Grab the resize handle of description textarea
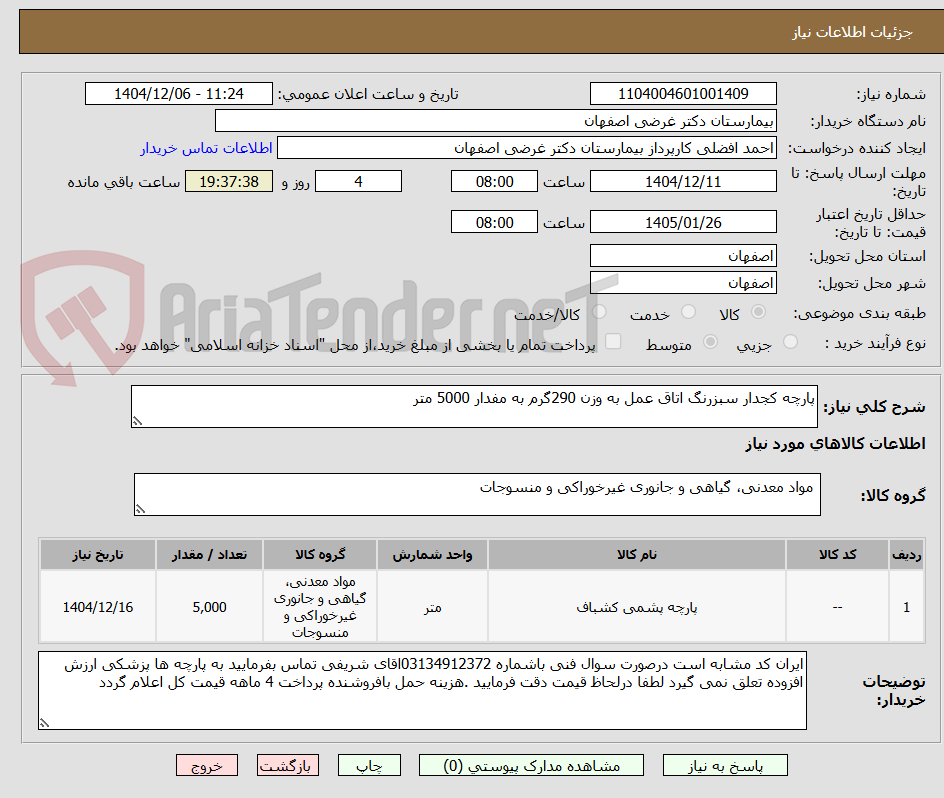The image size is (944, 798). [138, 421]
